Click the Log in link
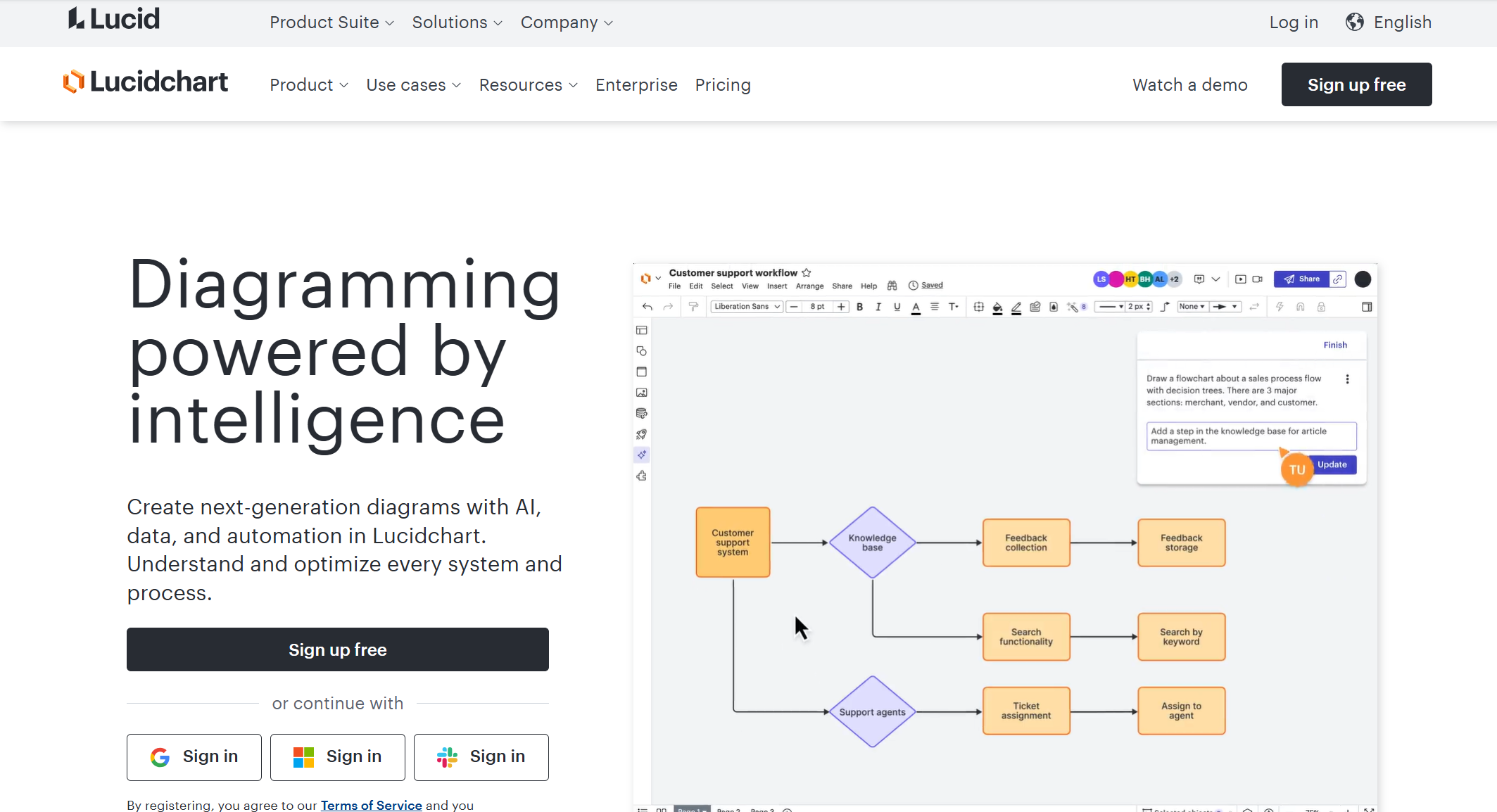Screen dimensions: 1497x812 [1294, 23]
